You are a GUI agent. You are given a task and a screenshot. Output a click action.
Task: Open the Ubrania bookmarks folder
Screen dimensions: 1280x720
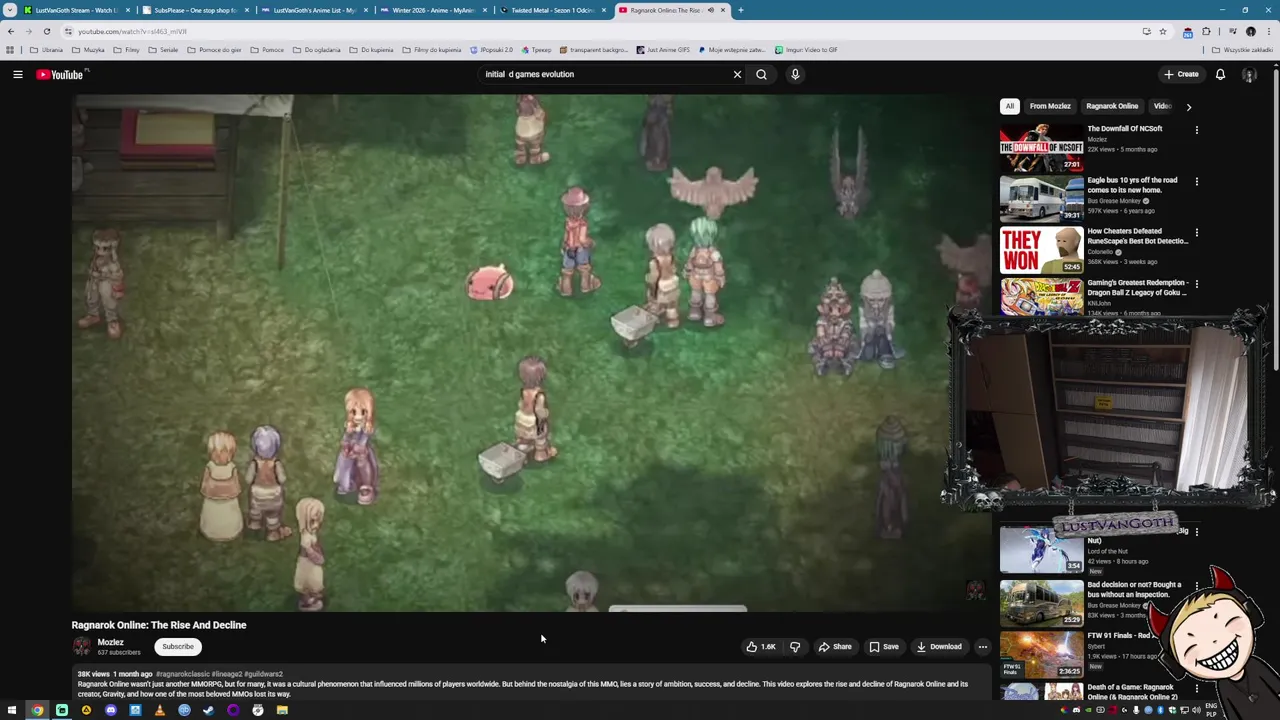(x=46, y=50)
